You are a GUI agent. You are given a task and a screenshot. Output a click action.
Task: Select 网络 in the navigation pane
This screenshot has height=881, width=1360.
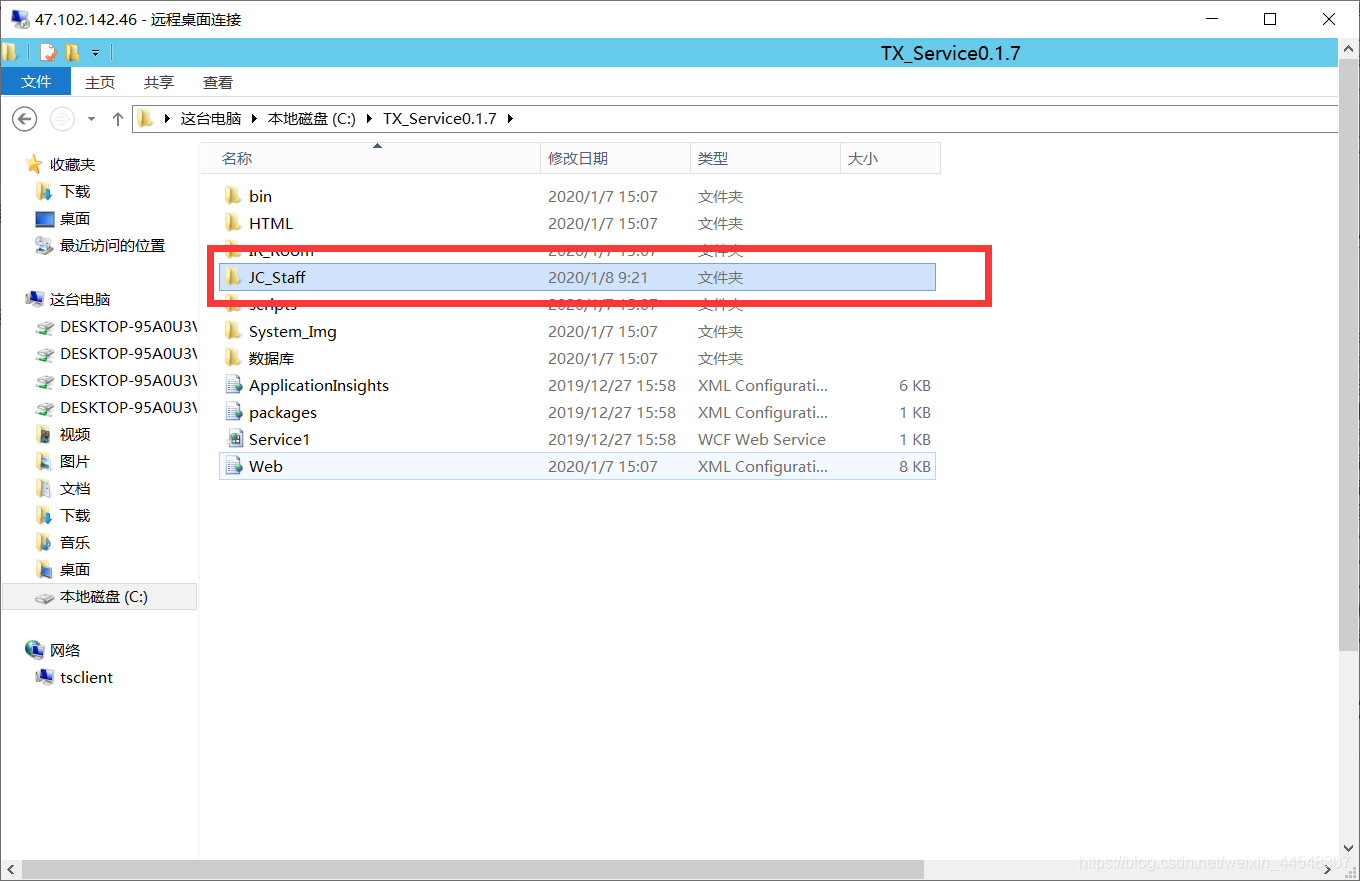[x=65, y=650]
